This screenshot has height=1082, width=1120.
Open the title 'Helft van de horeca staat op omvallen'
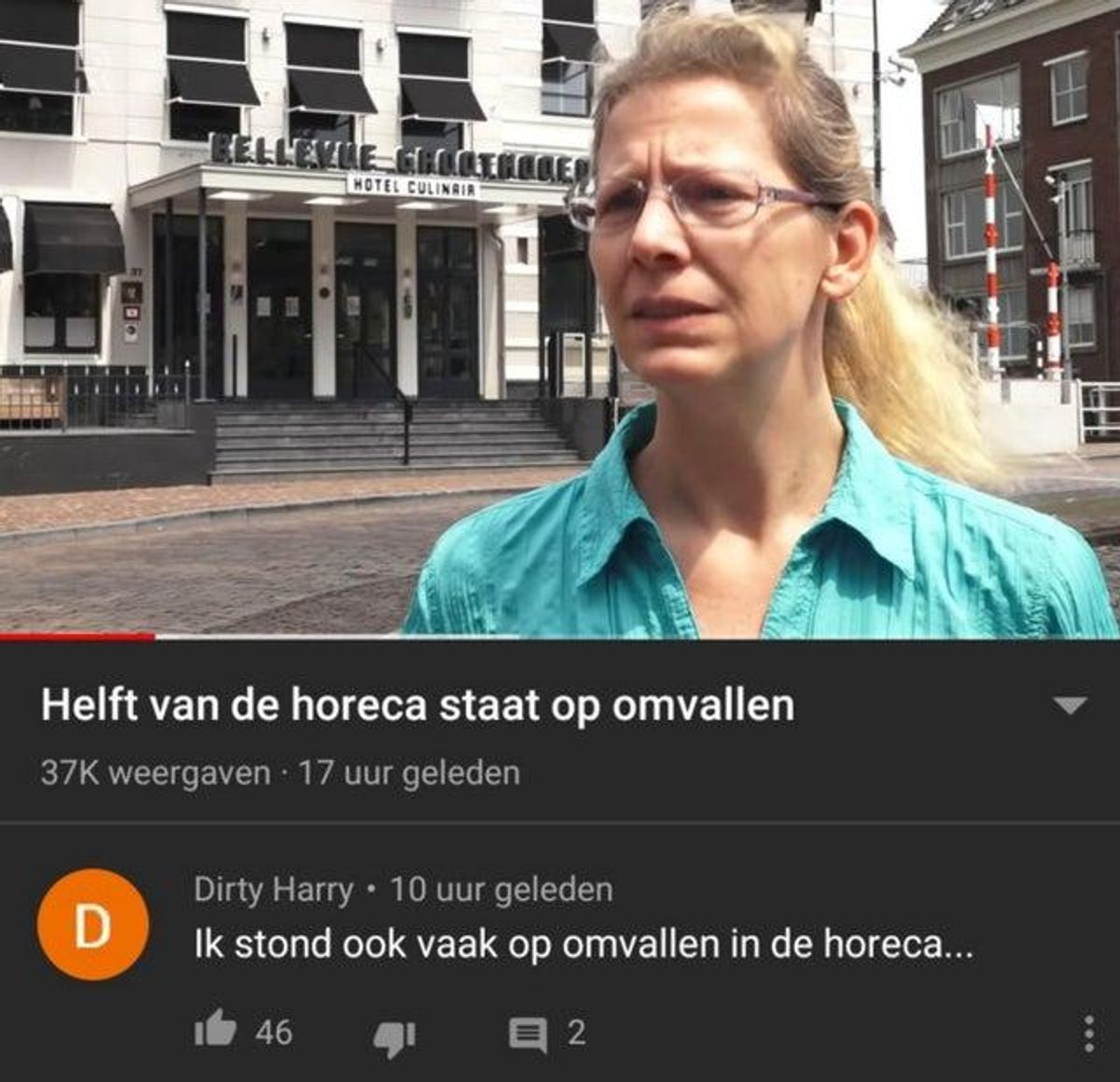[x=417, y=705]
